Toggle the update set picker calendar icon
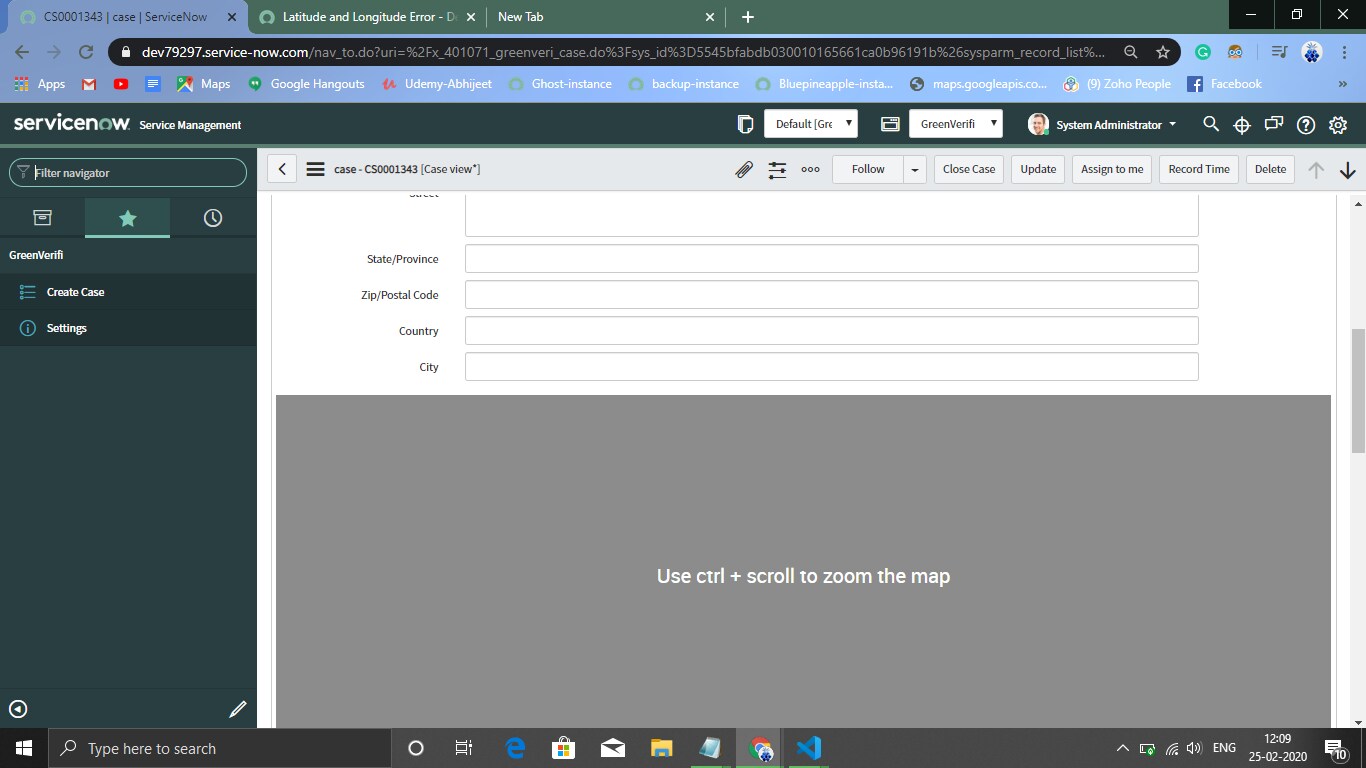 [889, 123]
